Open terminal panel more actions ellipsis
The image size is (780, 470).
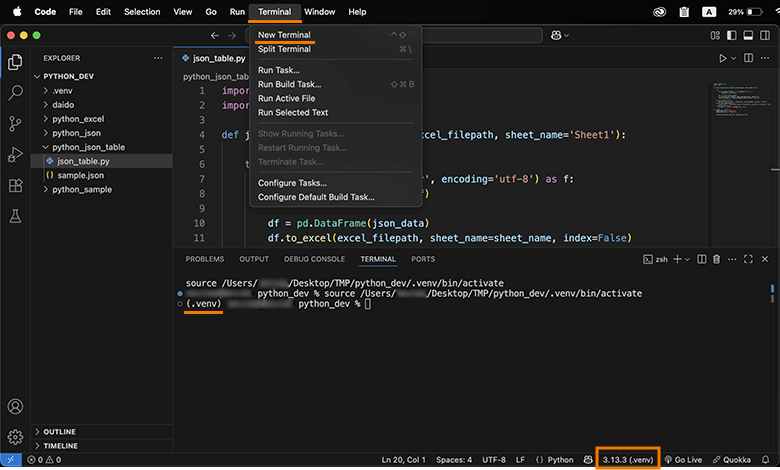[x=732, y=259]
